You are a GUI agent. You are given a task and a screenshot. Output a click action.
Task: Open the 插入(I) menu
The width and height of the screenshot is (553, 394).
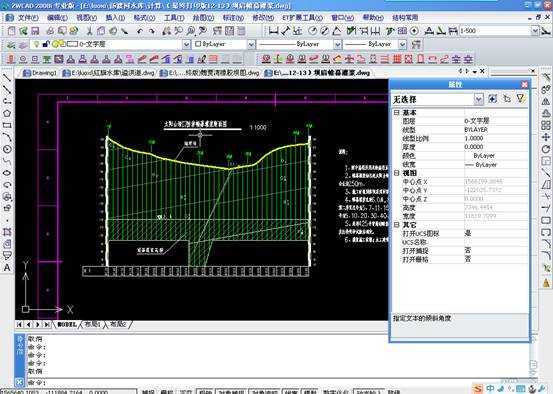[115, 17]
